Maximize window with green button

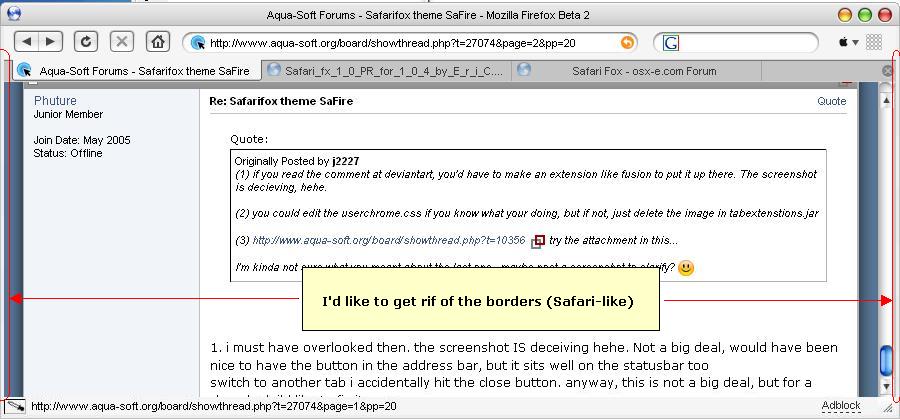point(865,15)
